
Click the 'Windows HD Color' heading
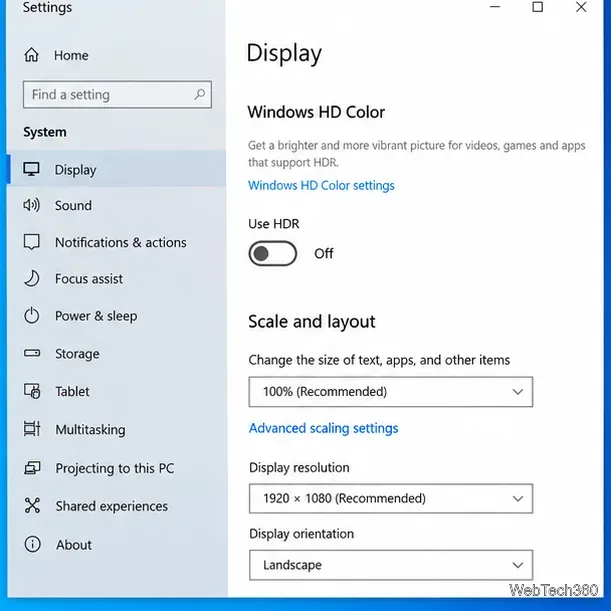[316, 112]
